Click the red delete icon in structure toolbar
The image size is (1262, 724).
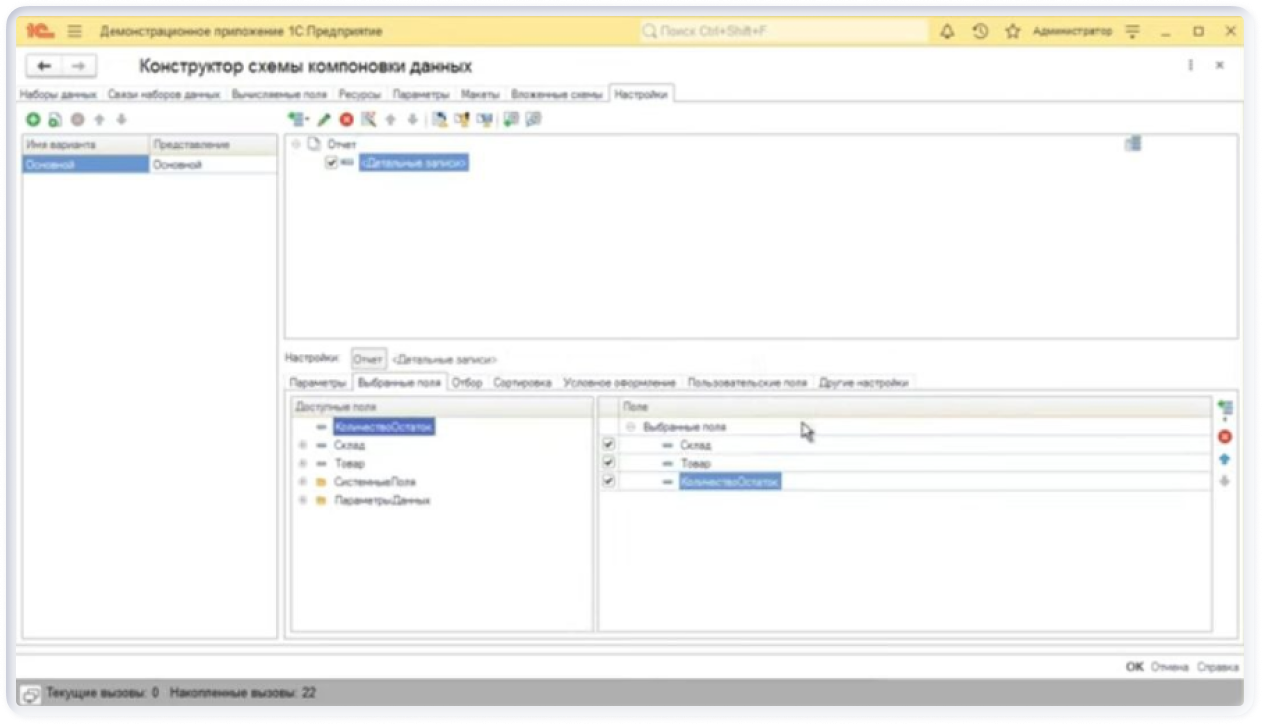point(346,119)
